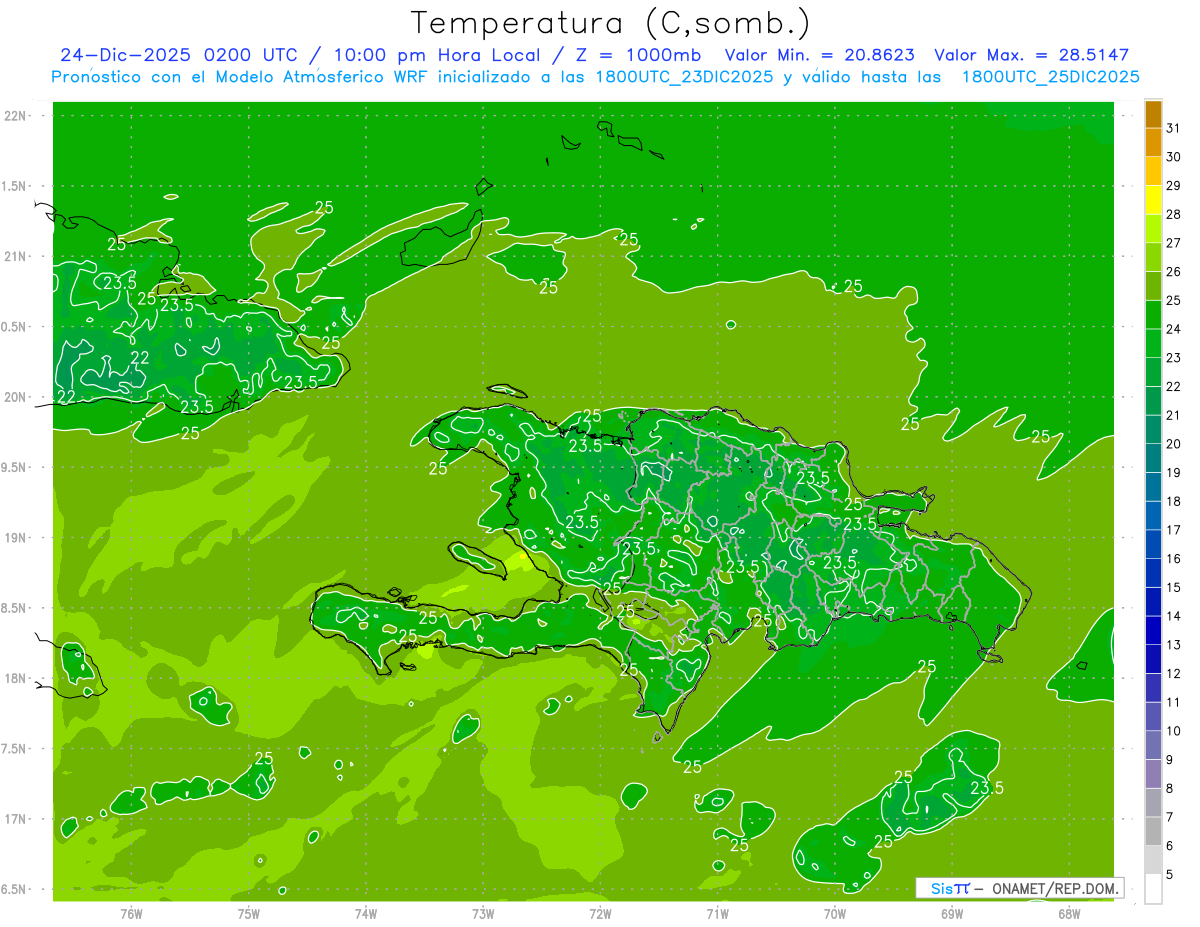1200x927 pixels.
Task: Select "Valor Max. = 28.5147" in the header
Action: point(1032,55)
